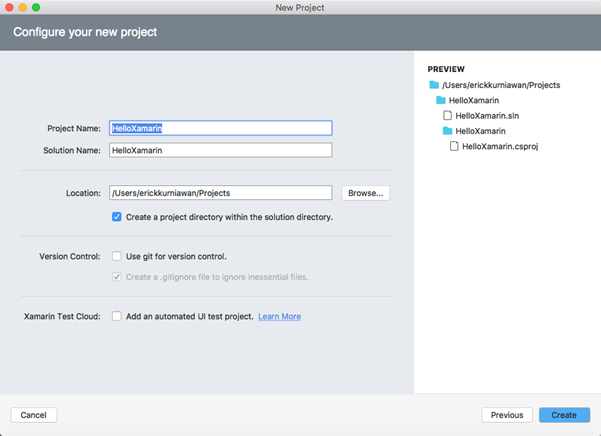
Task: Click the green zoom window button
Action: [37, 8]
